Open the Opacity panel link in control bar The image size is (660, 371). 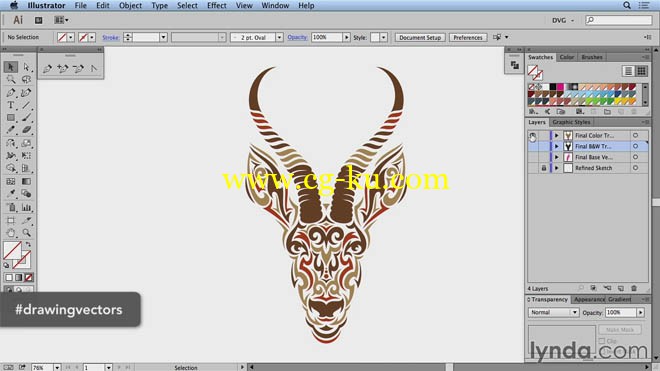click(297, 37)
